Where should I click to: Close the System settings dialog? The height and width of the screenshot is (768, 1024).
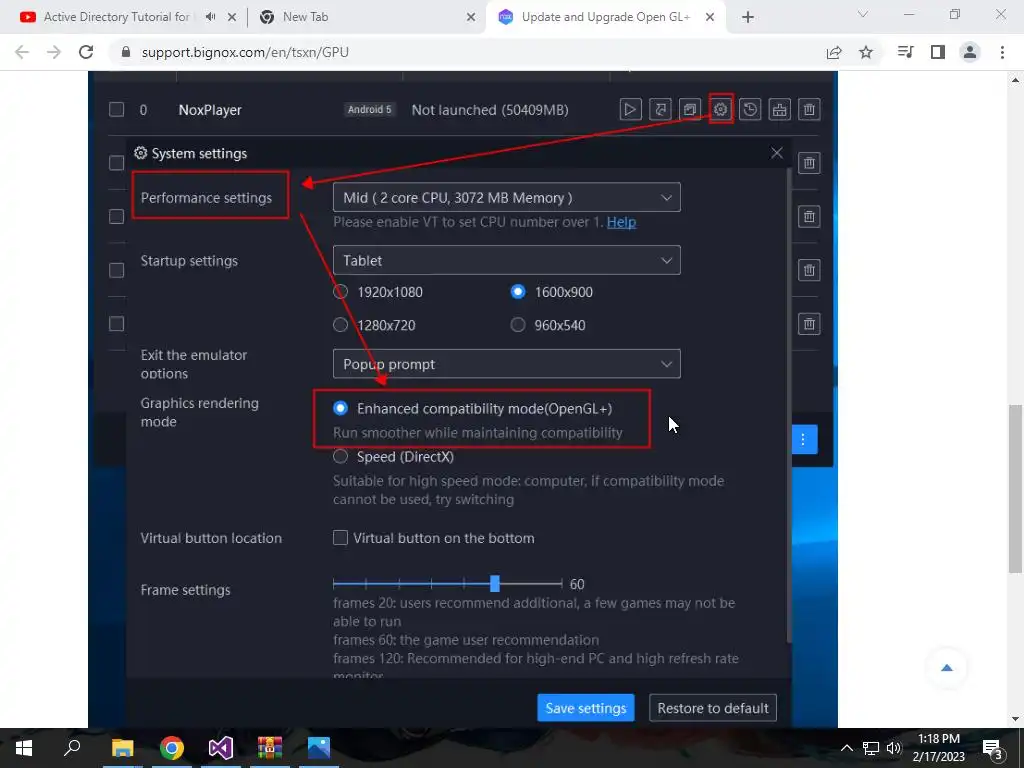(776, 153)
